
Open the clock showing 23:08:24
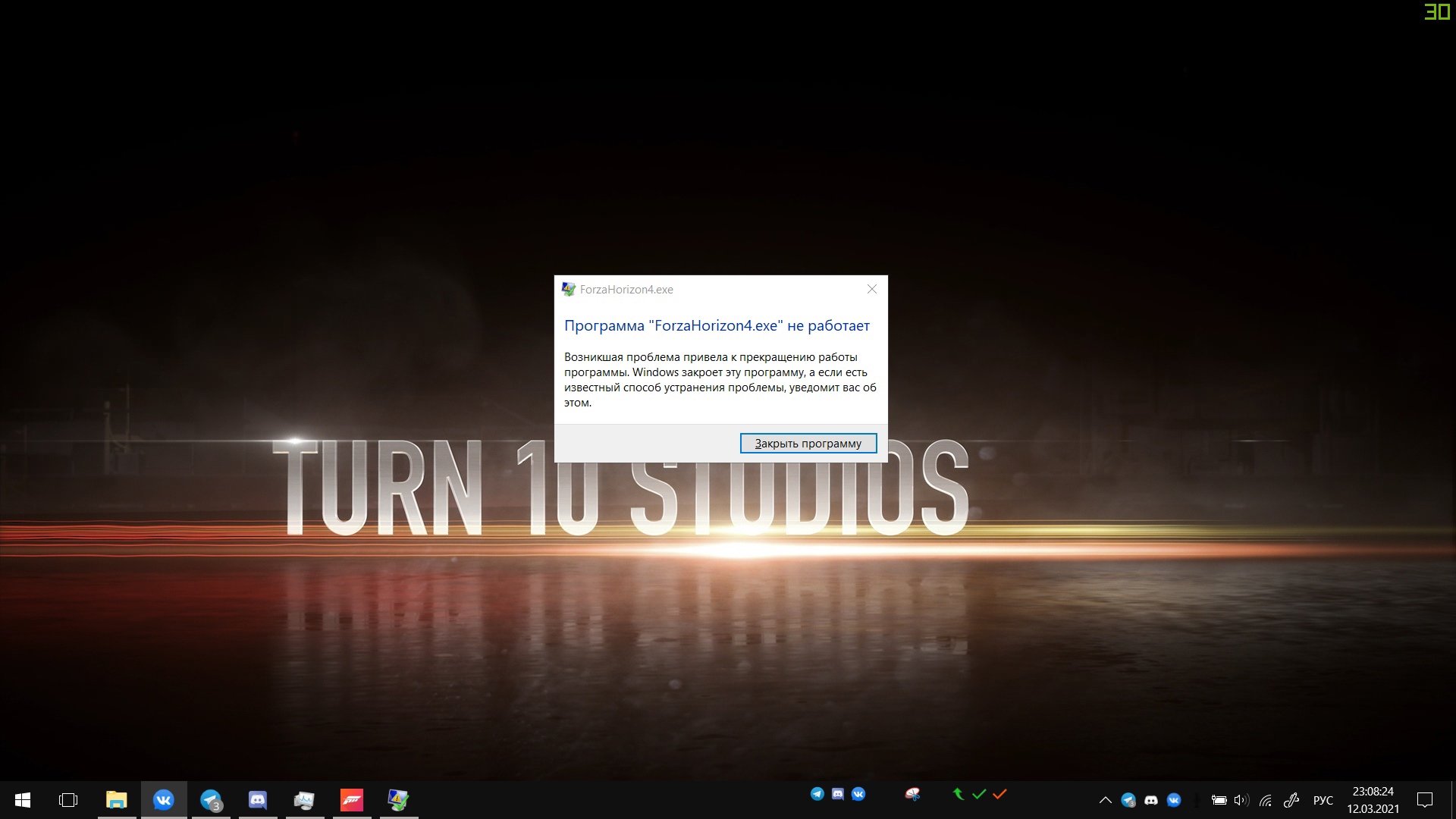(x=1373, y=800)
